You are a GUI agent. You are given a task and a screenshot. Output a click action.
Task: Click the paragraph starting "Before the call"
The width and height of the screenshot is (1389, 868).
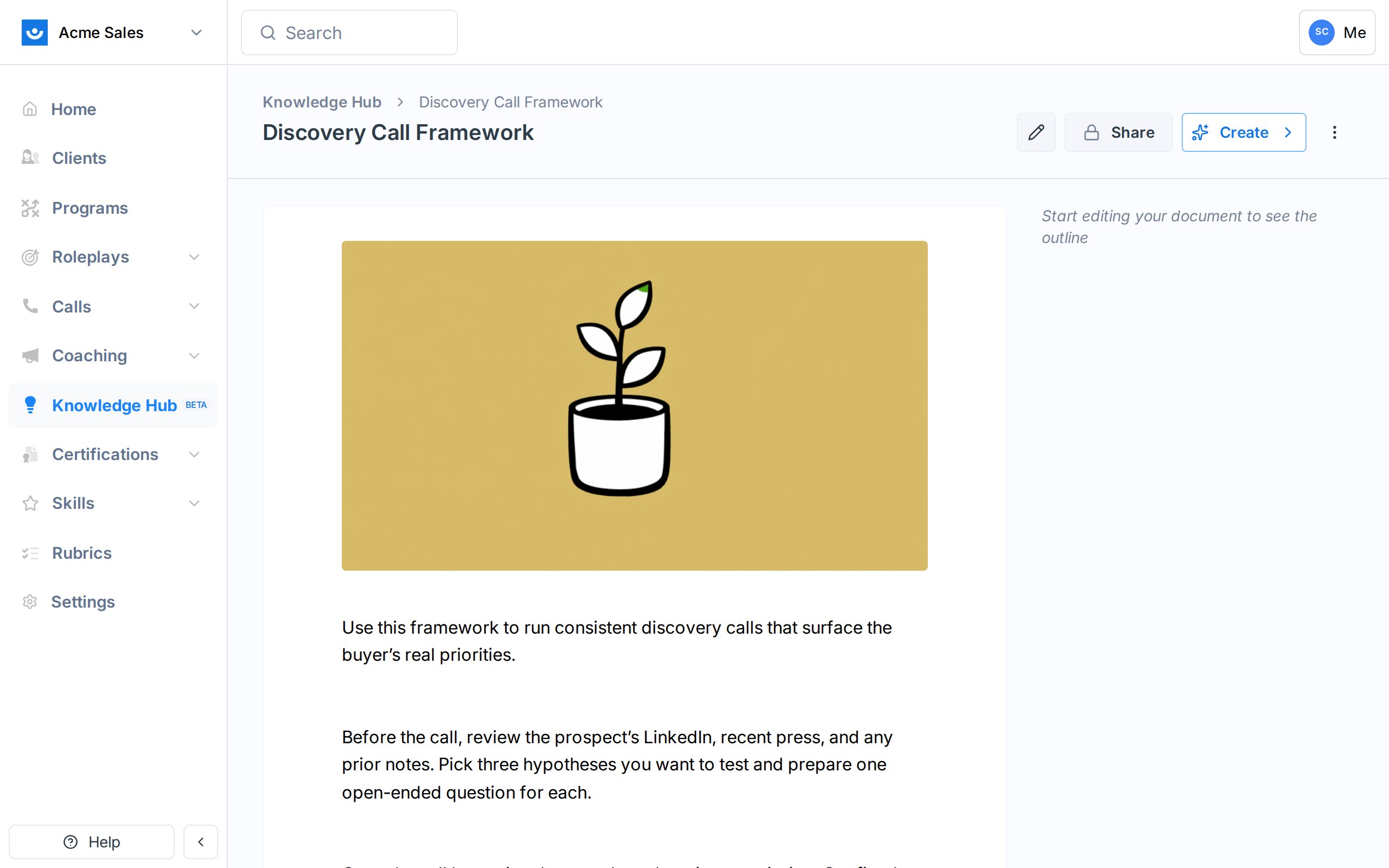click(617, 765)
